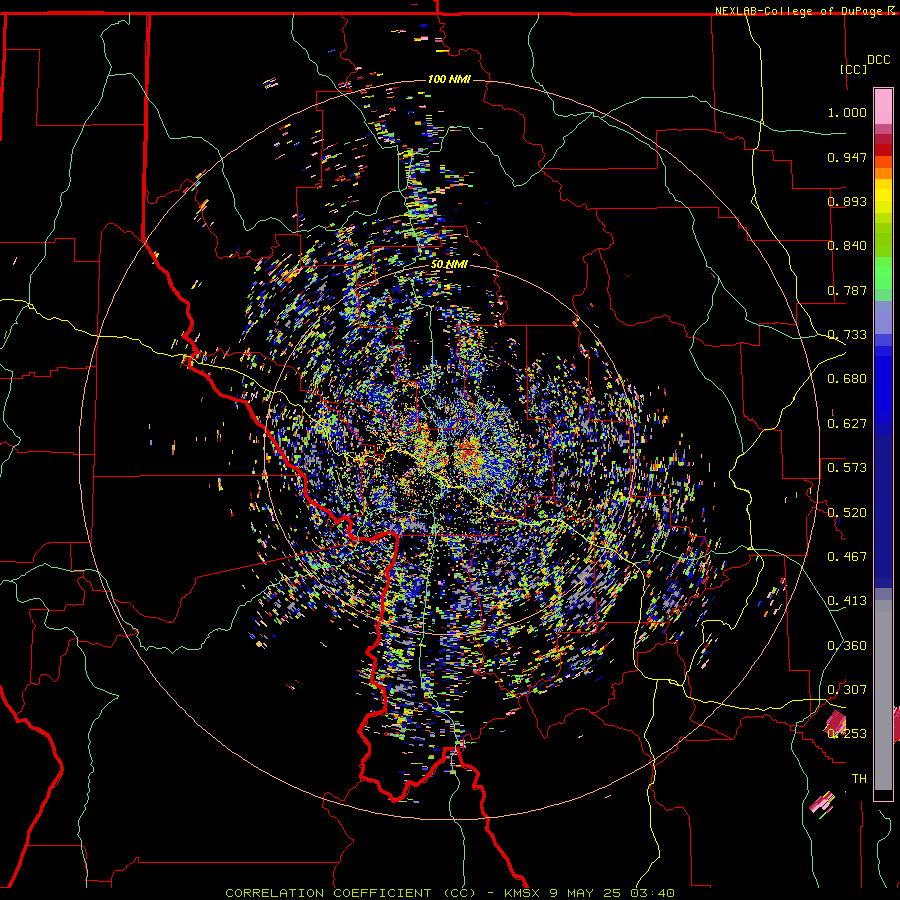Pick the red swatch just above 0.947
Image resolution: width=900 pixels, height=900 pixels.
click(x=883, y=150)
